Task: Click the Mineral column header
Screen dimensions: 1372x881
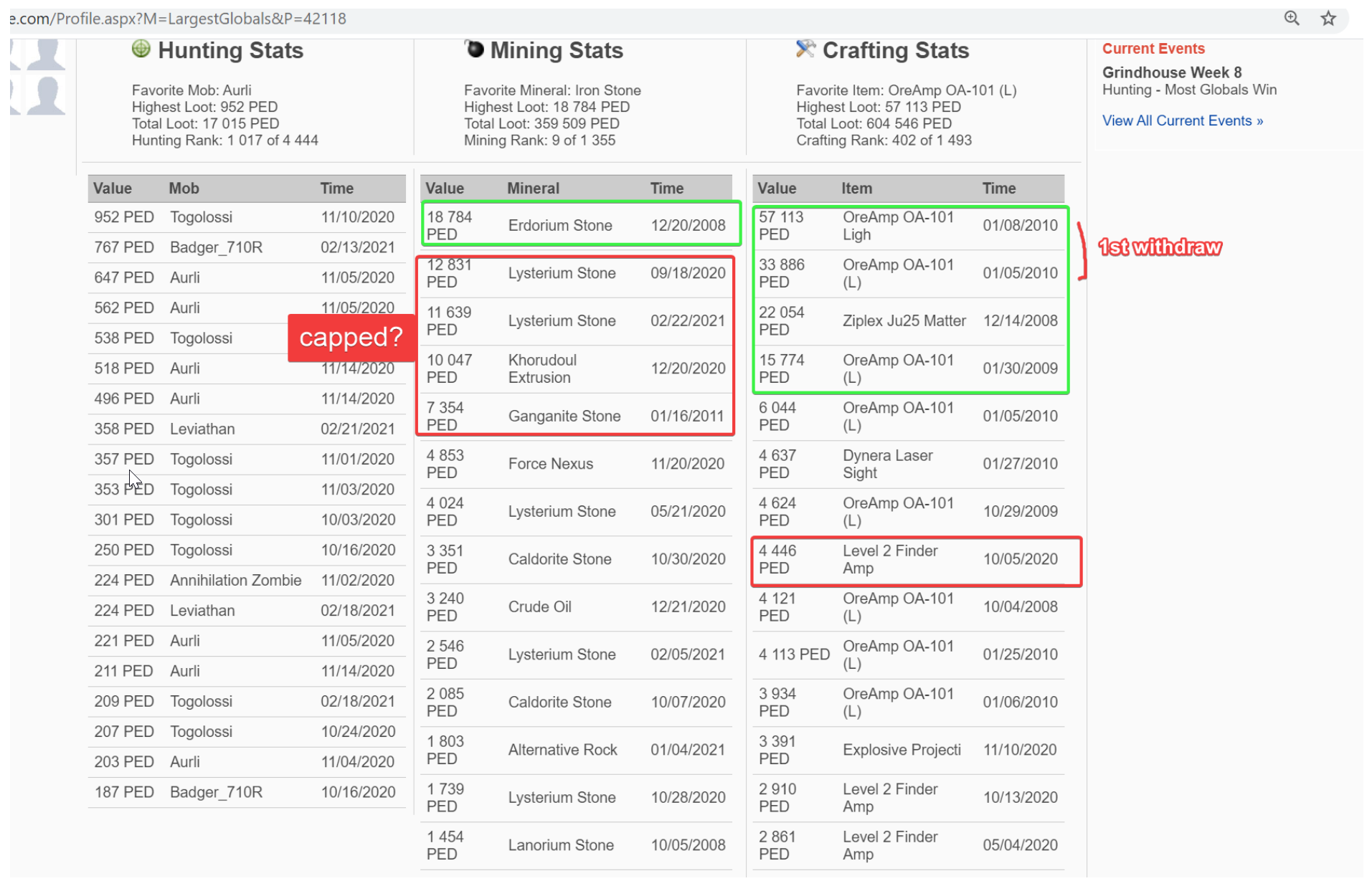Action: click(532, 189)
